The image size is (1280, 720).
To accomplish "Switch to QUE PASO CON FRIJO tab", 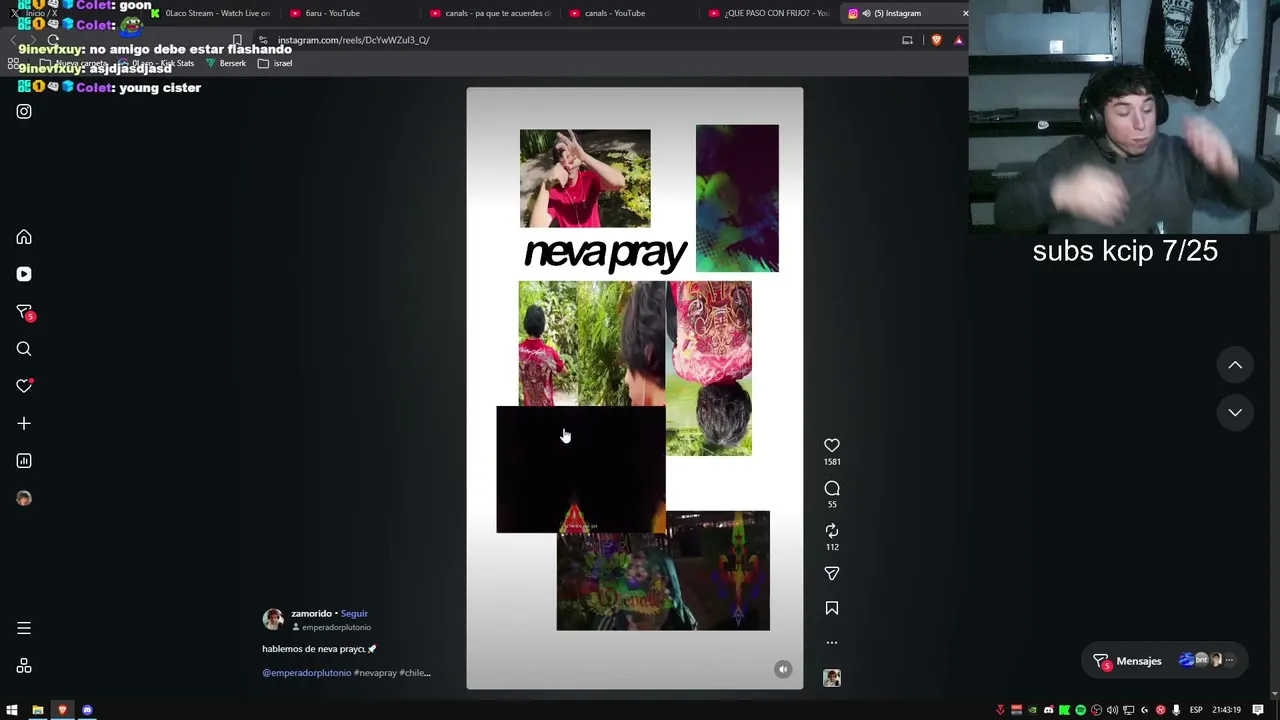I will point(770,13).
